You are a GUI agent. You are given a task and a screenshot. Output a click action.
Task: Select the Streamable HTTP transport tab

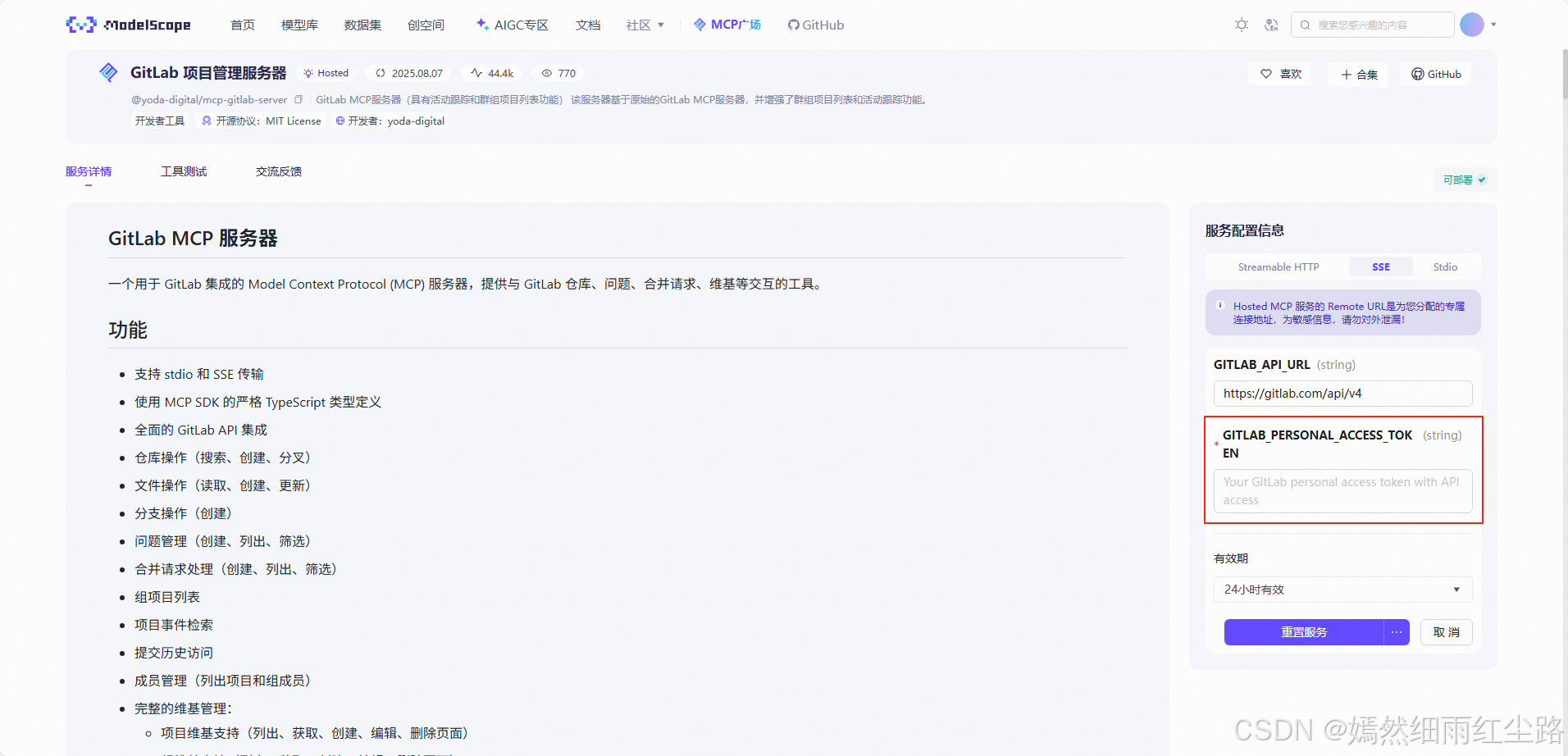(x=1279, y=266)
